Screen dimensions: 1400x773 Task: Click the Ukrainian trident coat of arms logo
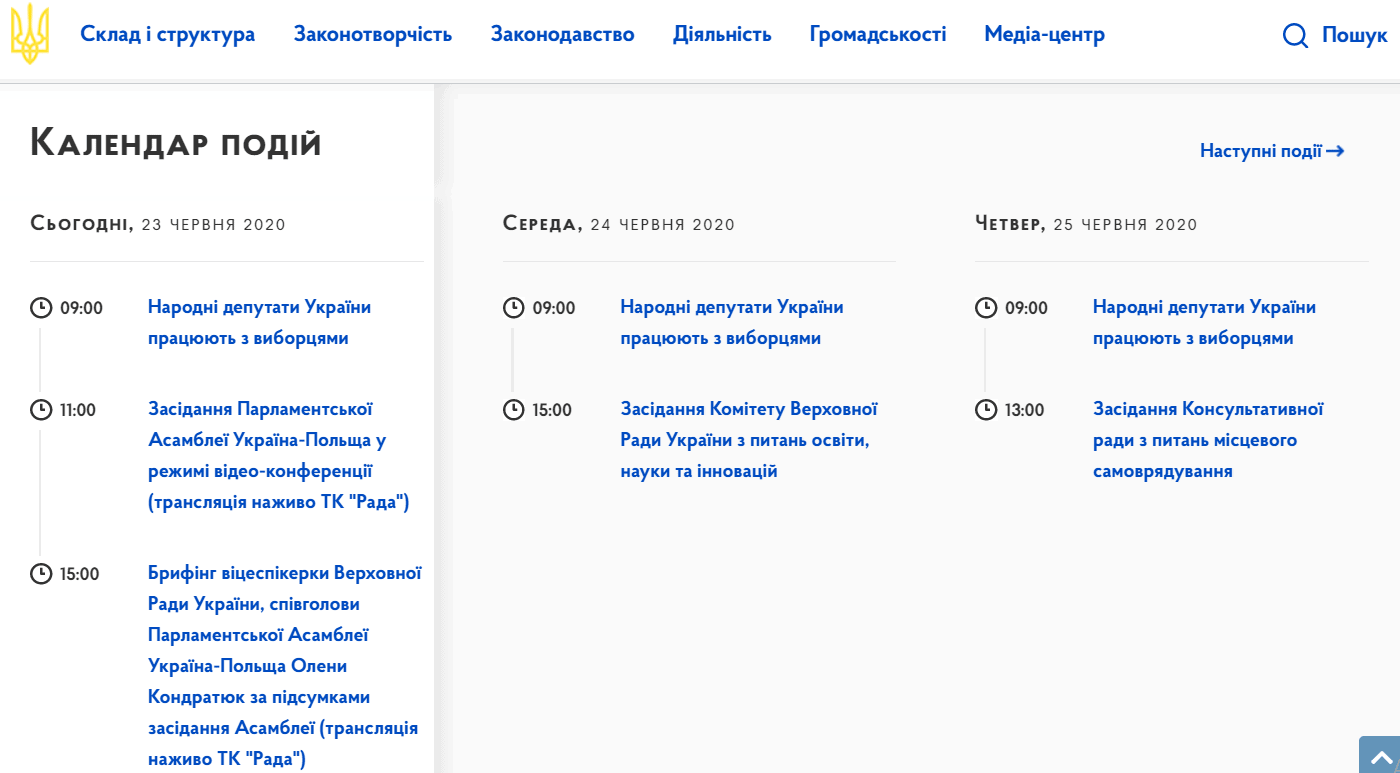(29, 34)
